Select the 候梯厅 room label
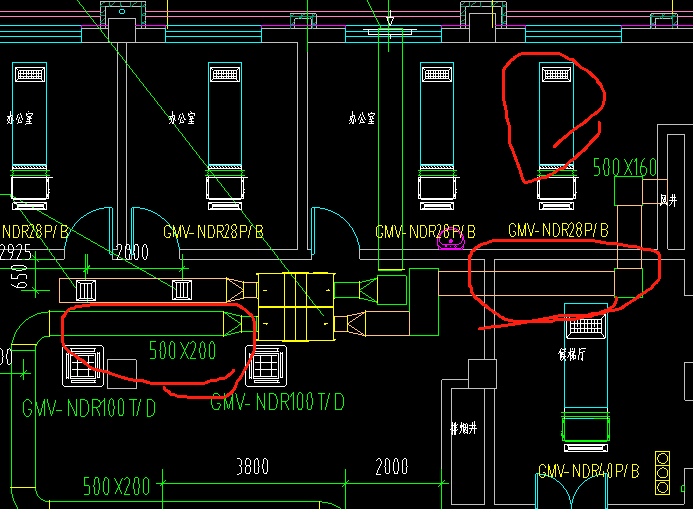Screen dimensions: 693x509 572,354
